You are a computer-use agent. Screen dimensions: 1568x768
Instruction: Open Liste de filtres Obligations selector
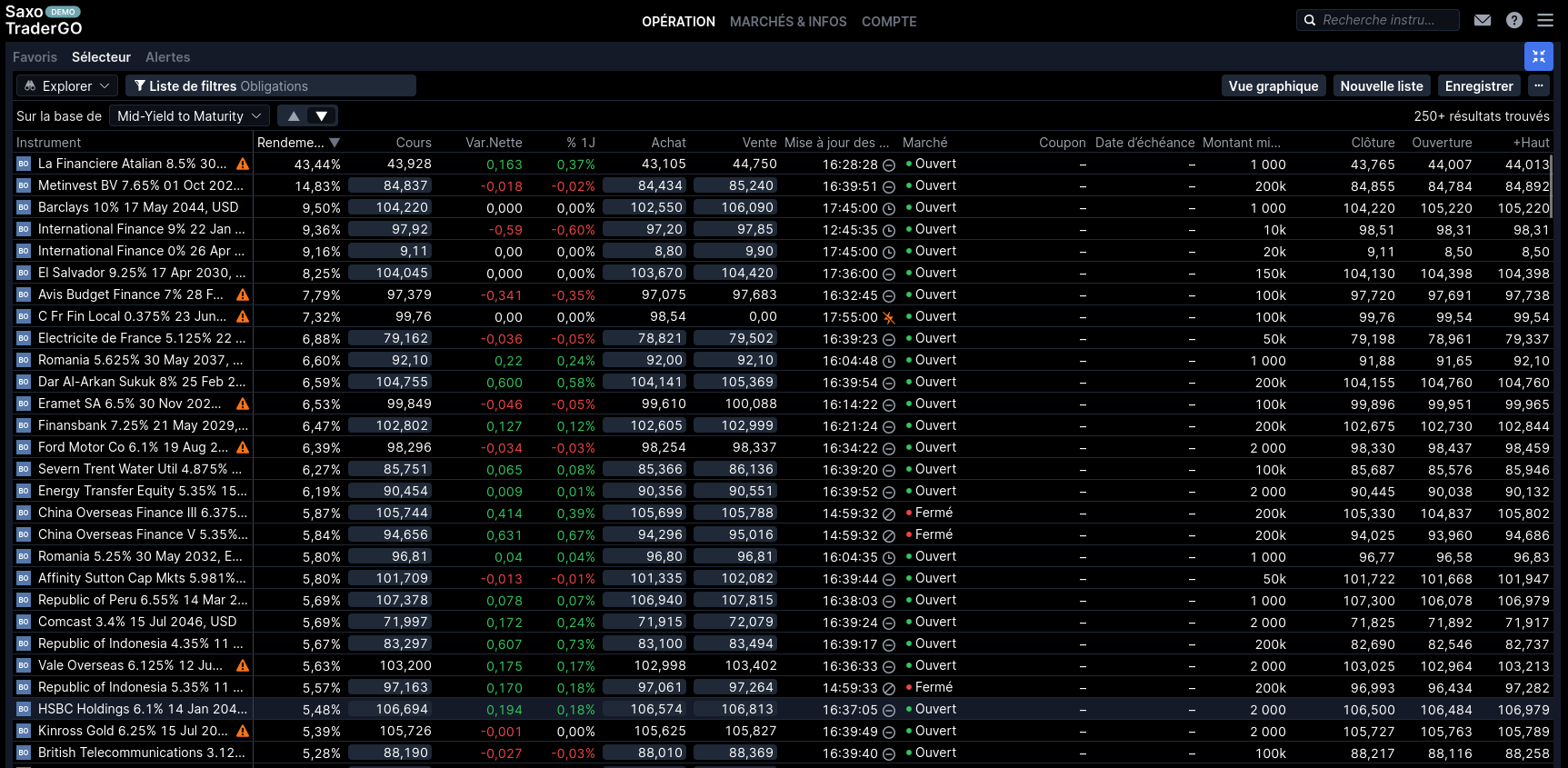(271, 85)
